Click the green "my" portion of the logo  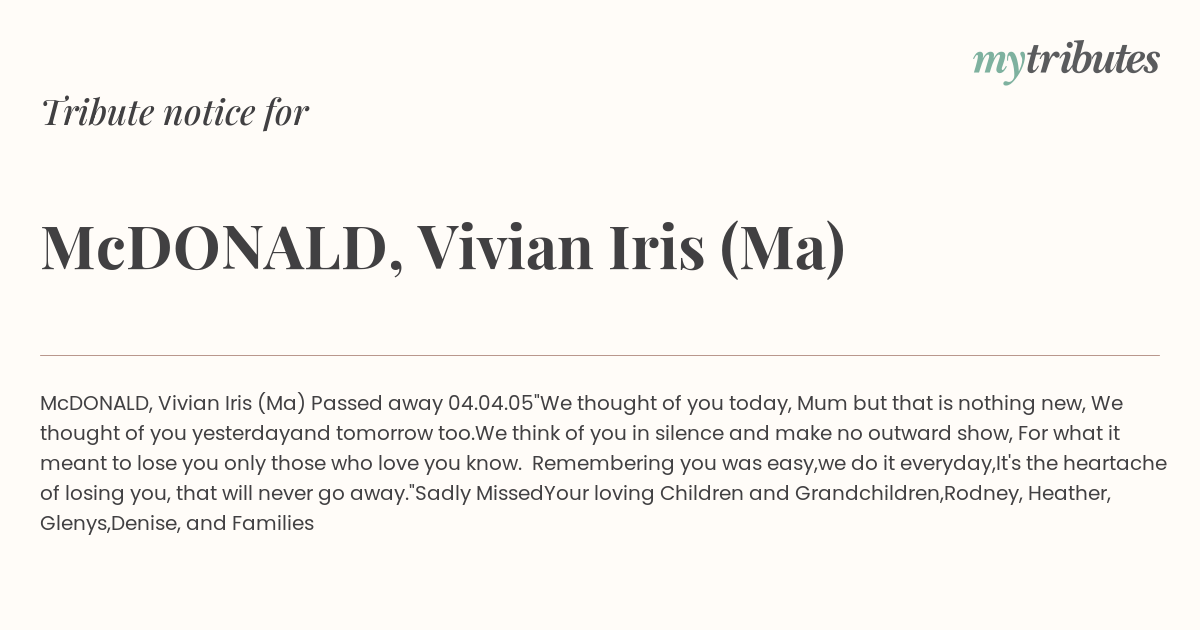pyautogui.click(x=999, y=64)
